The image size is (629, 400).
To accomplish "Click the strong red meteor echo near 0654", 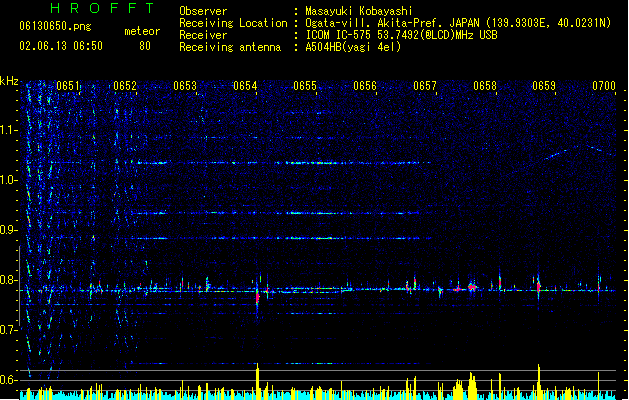I will tap(258, 298).
